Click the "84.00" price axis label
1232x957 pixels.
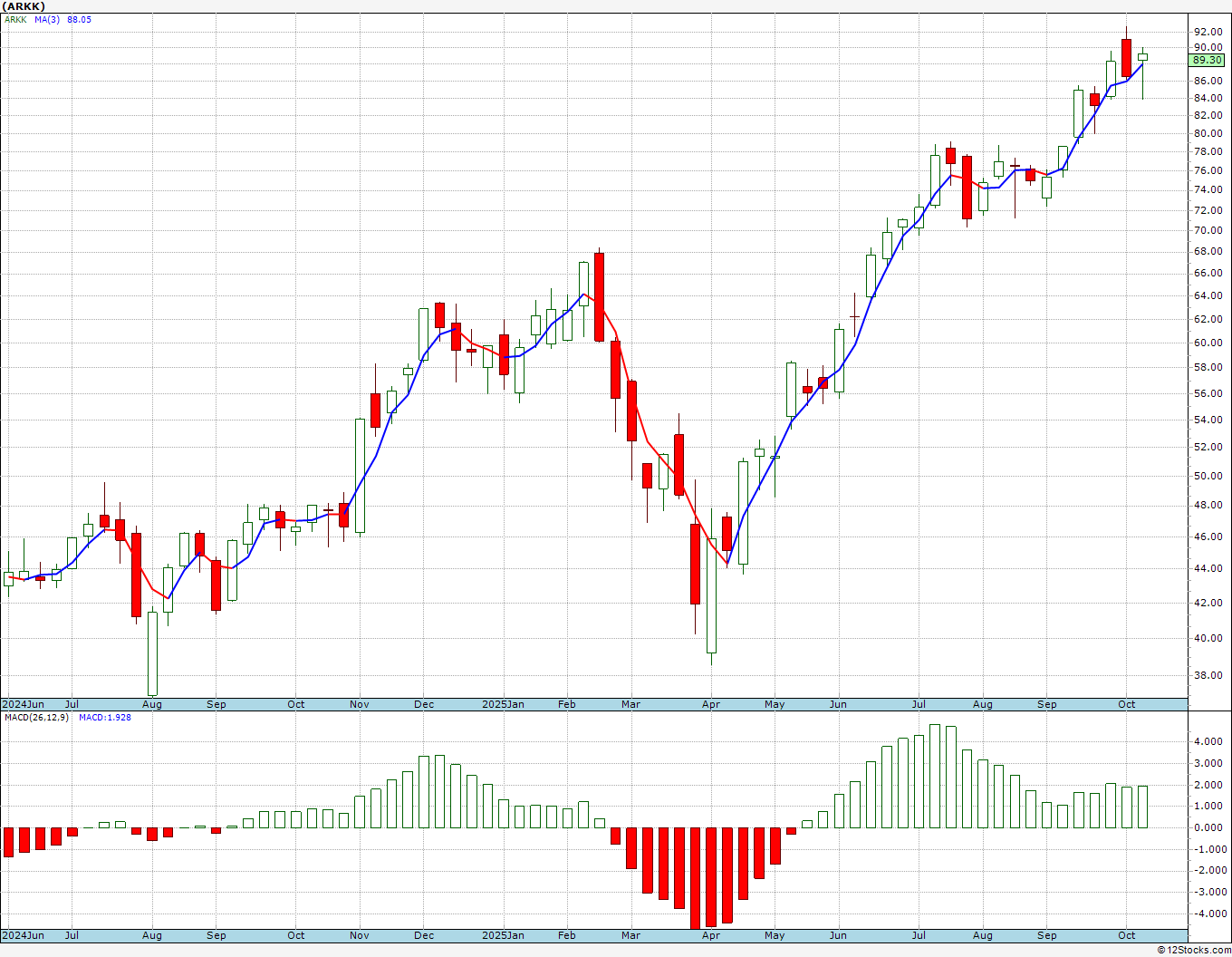(x=1208, y=98)
